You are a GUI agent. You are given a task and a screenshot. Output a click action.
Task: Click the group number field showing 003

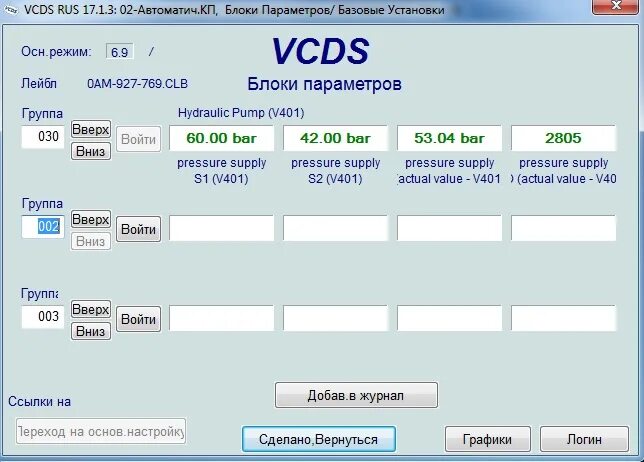tap(43, 316)
